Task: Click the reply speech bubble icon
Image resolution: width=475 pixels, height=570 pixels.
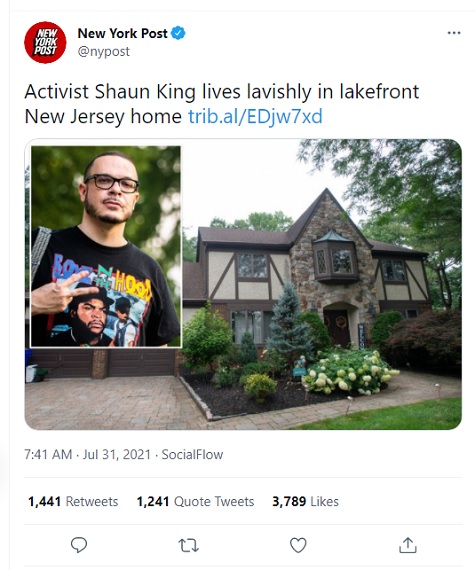Action: point(79,545)
